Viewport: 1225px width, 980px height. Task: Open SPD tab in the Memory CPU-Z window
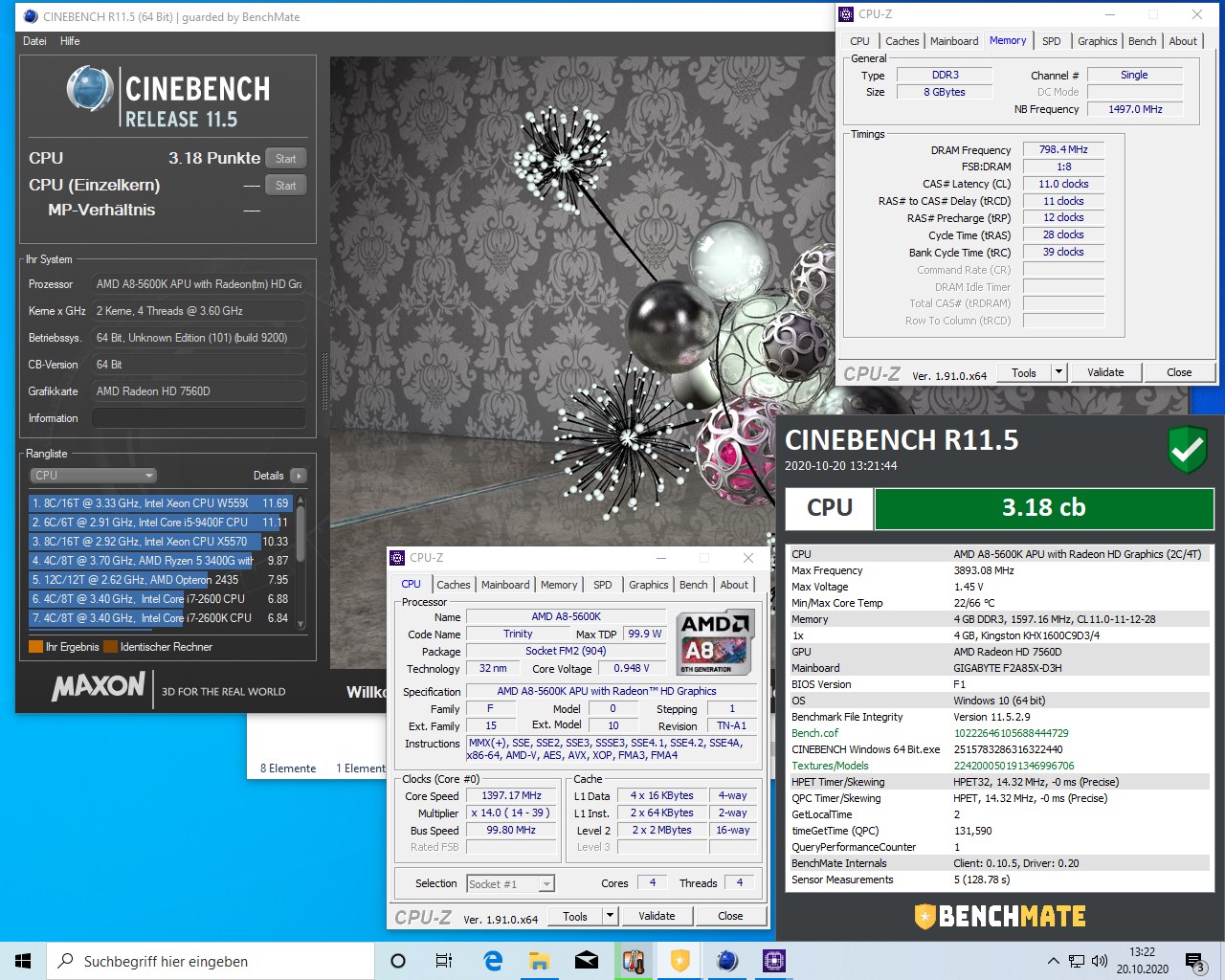coord(1051,41)
